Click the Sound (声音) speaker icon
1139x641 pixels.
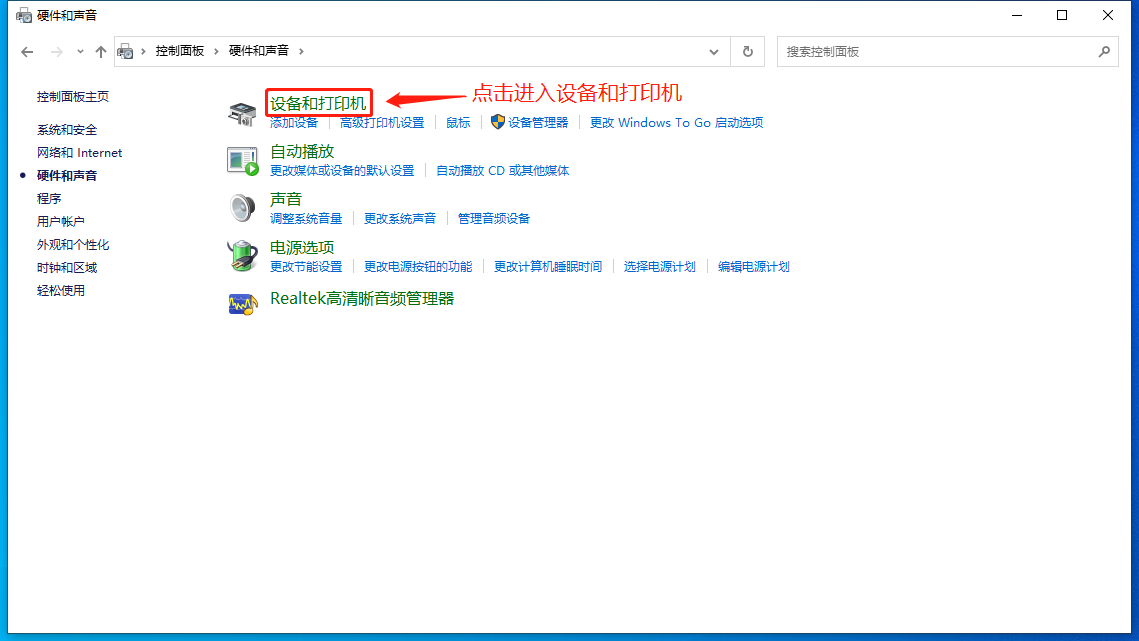(x=242, y=208)
